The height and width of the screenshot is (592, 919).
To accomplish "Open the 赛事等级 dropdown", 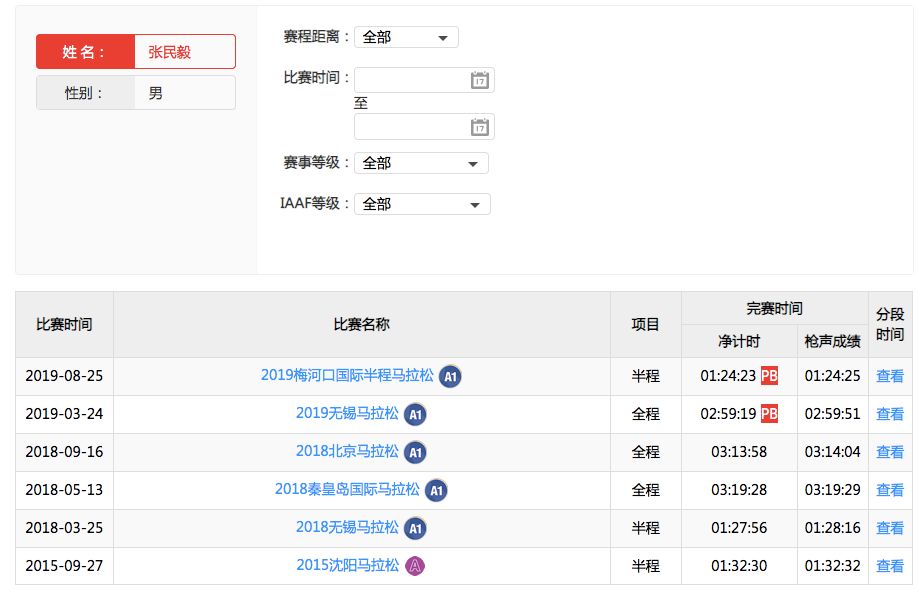I will pos(421,162).
